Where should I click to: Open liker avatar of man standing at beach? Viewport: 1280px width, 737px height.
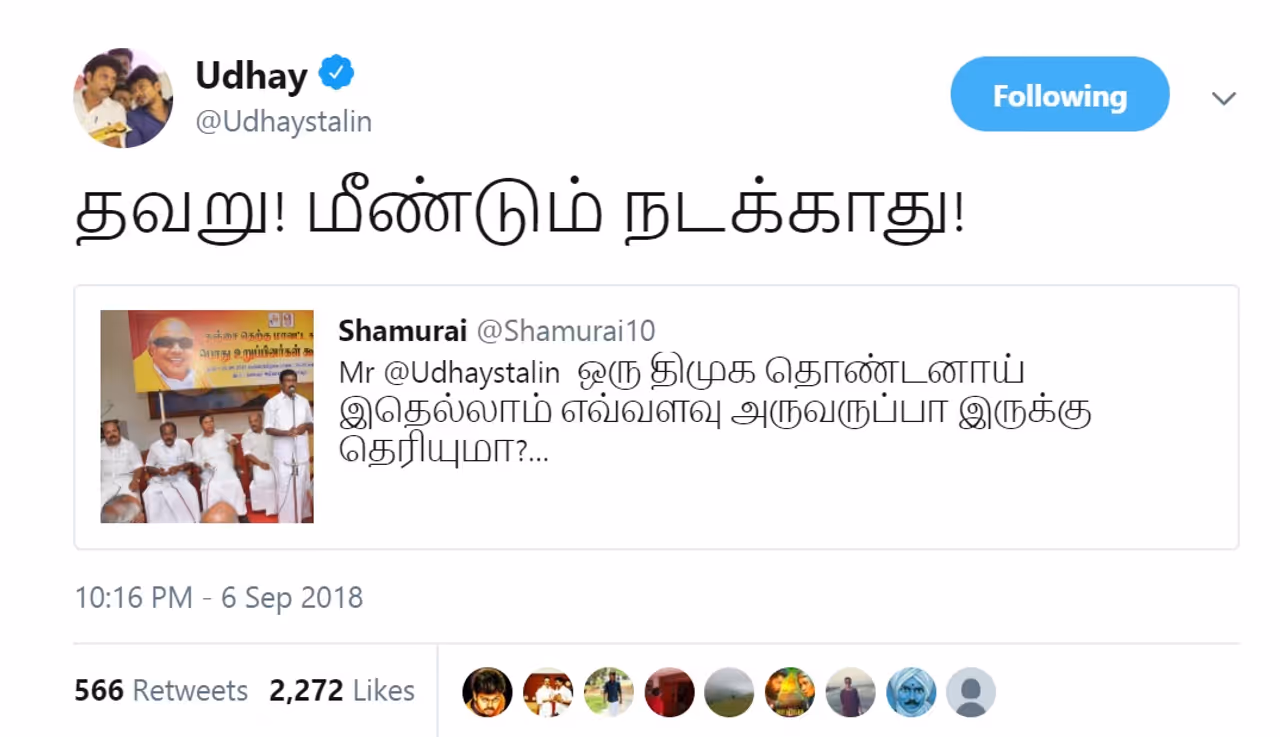[850, 692]
